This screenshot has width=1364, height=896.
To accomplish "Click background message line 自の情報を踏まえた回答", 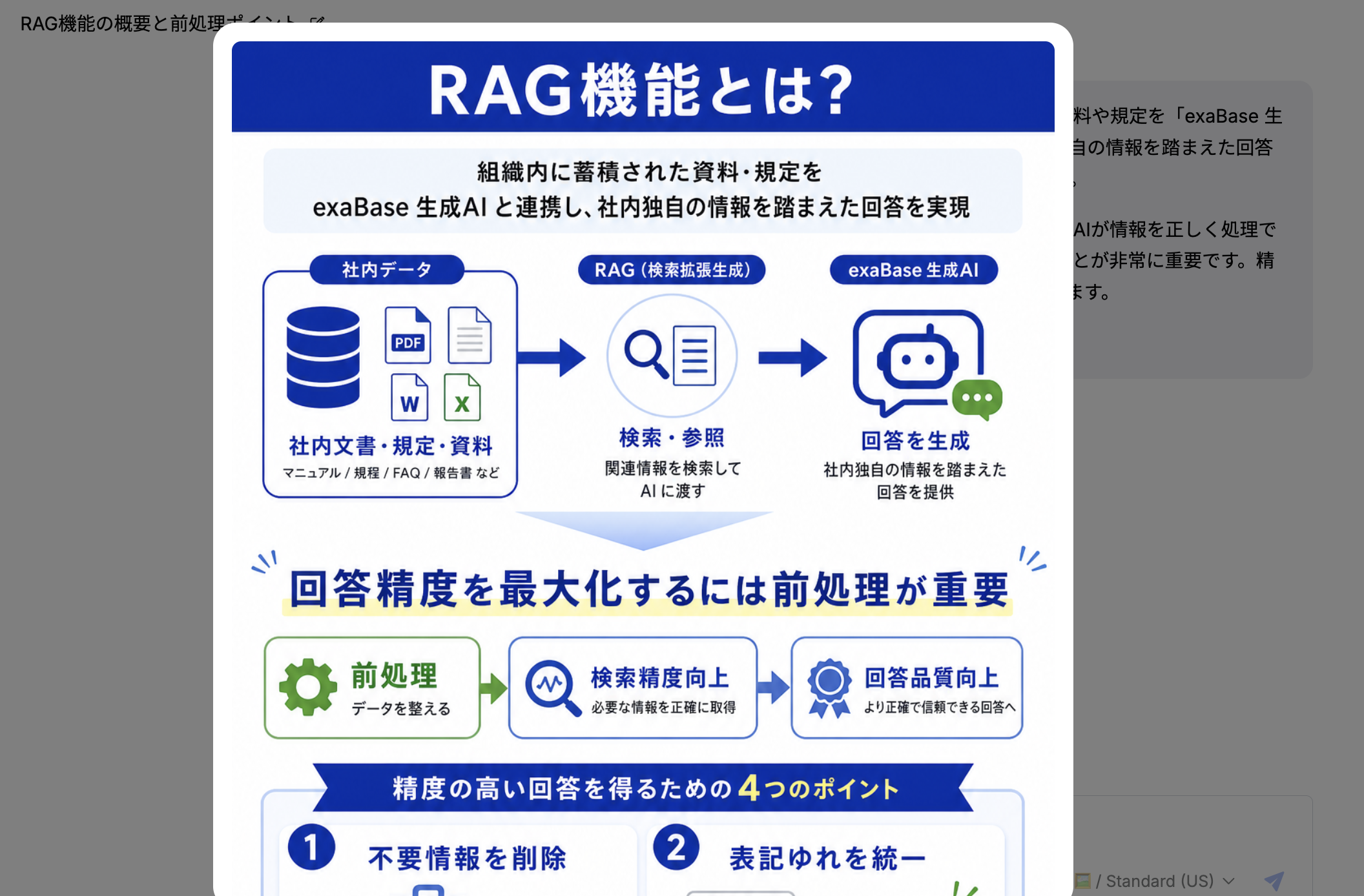I will (x=1173, y=147).
